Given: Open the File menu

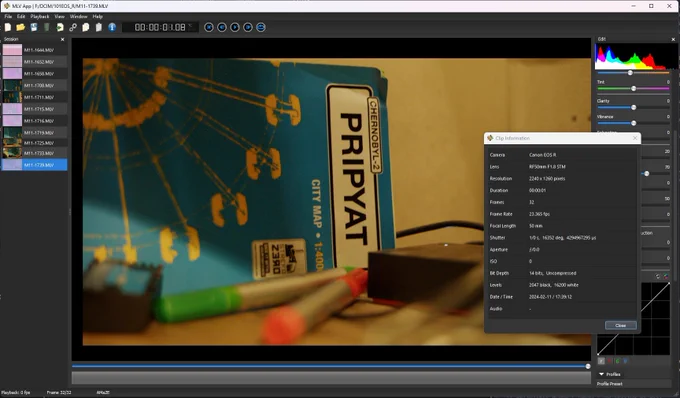Looking at the screenshot, I should 8,16.
